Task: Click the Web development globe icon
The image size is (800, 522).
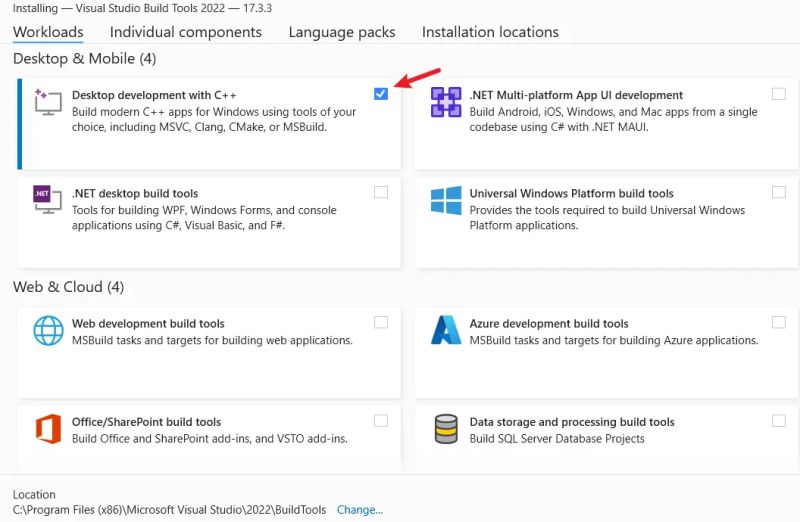Action: point(48,330)
